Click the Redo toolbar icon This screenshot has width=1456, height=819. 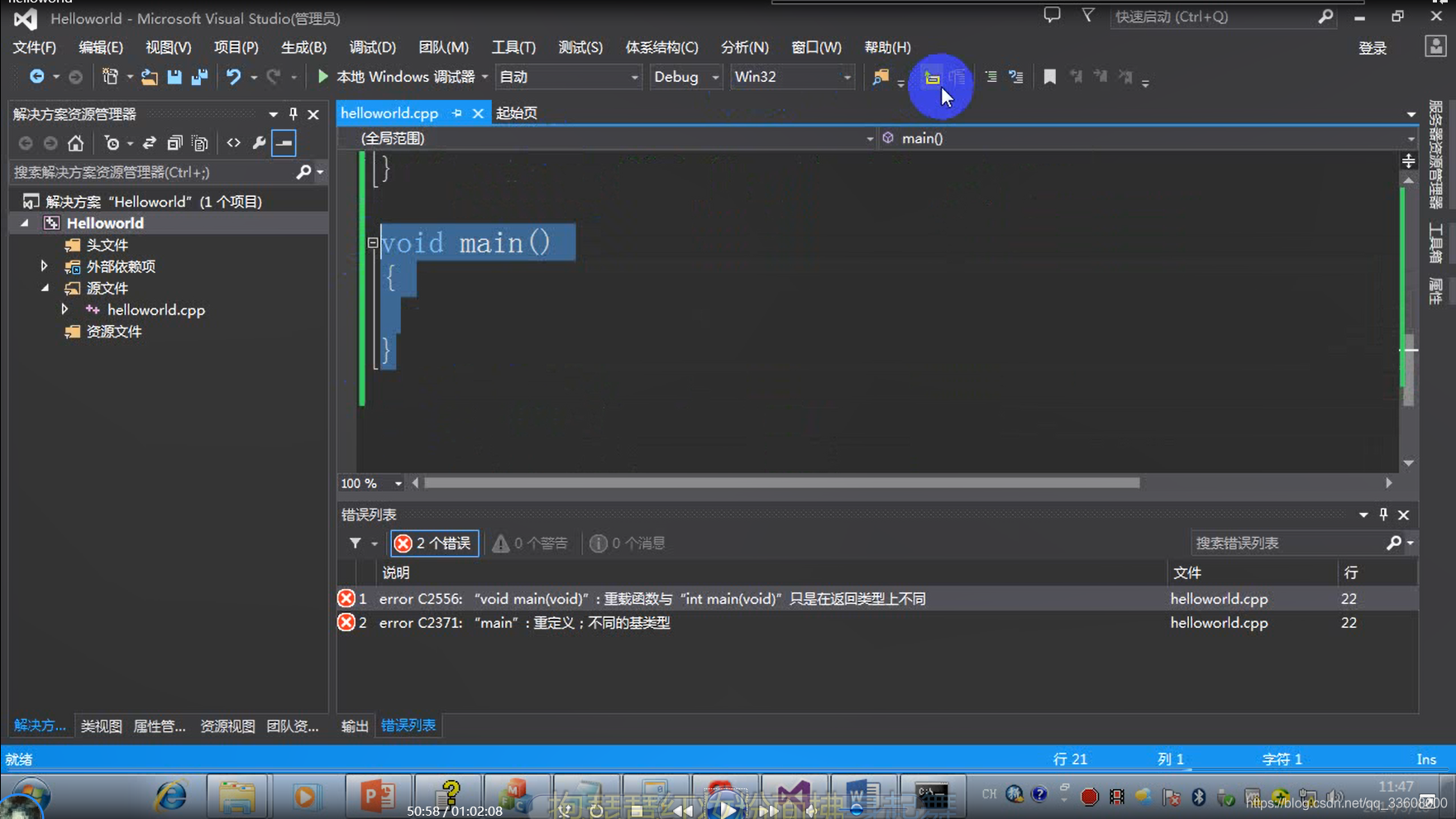coord(273,77)
